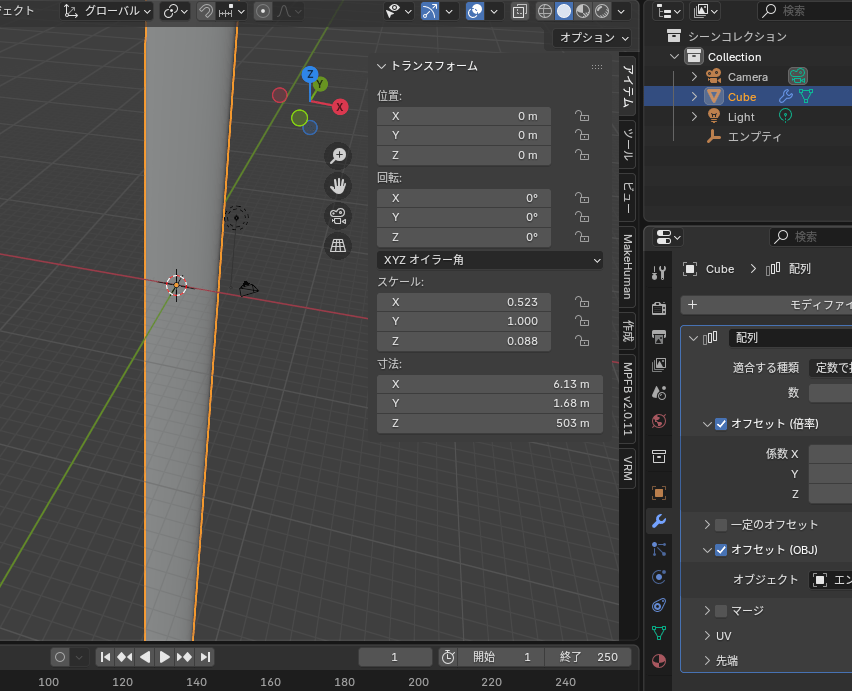Enable the 一定のオフセット checkbox
Viewport: 852px width, 691px height.
(721, 525)
